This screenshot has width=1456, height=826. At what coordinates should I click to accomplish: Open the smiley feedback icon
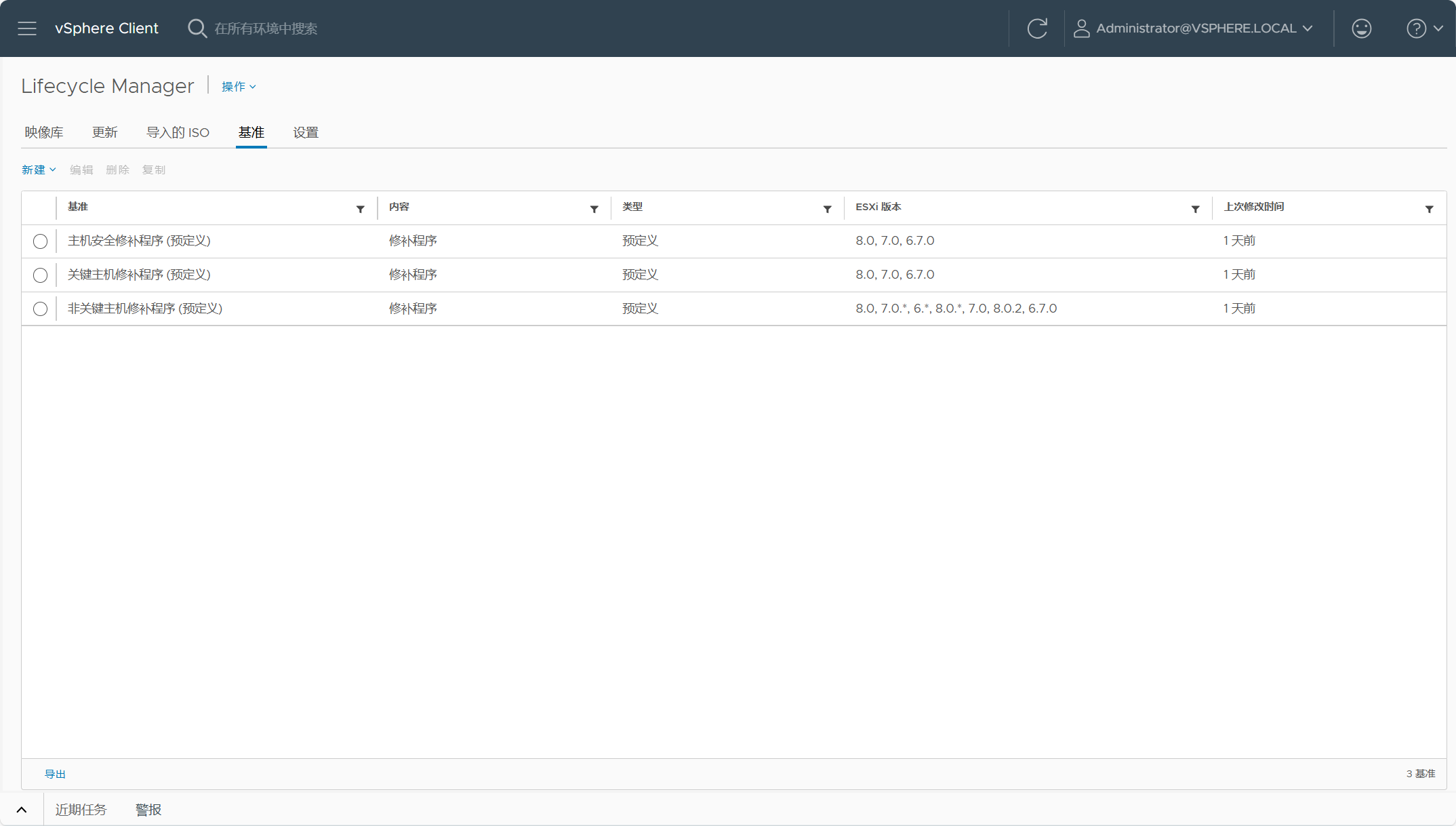1362,28
